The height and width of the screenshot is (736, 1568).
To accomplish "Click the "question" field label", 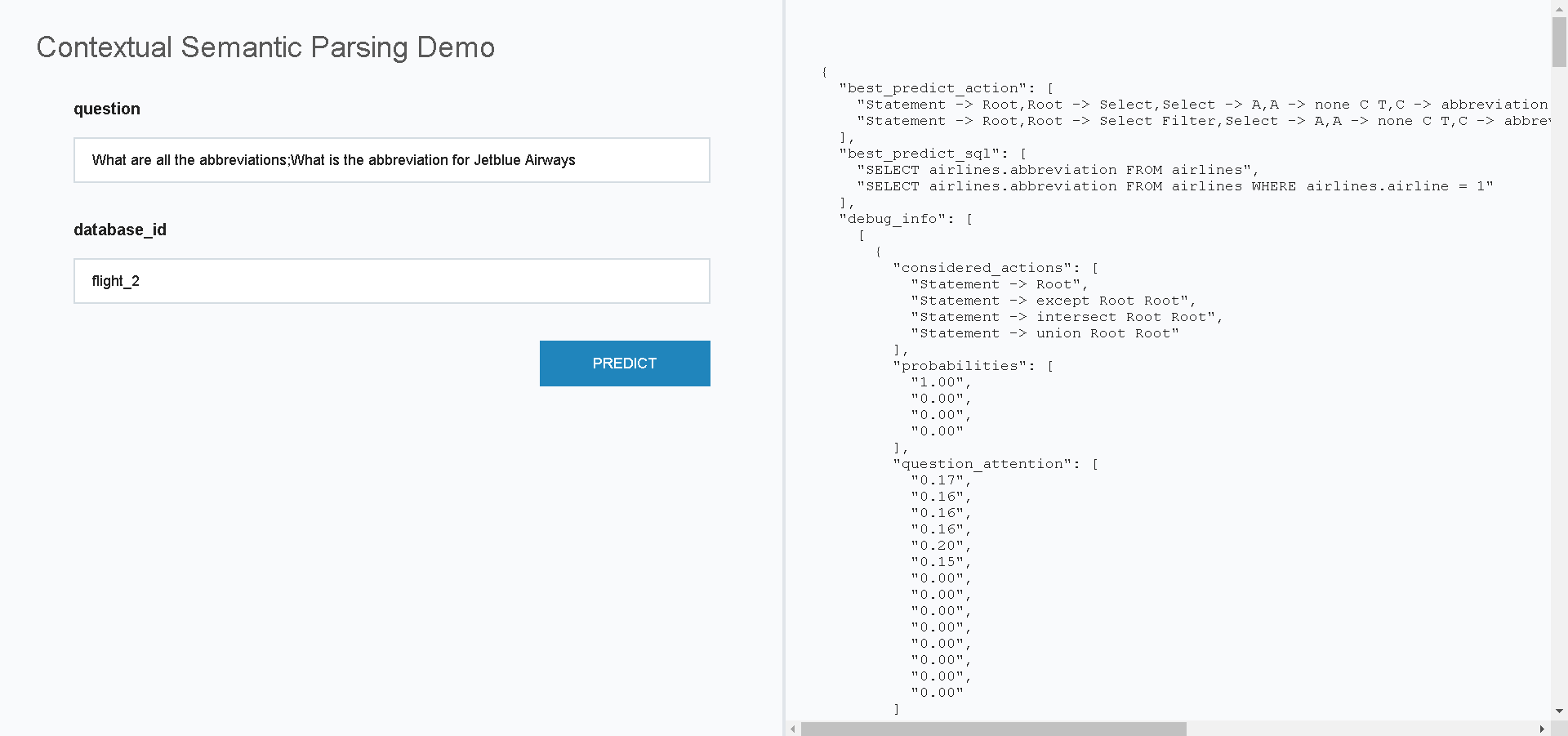I will [x=107, y=109].
